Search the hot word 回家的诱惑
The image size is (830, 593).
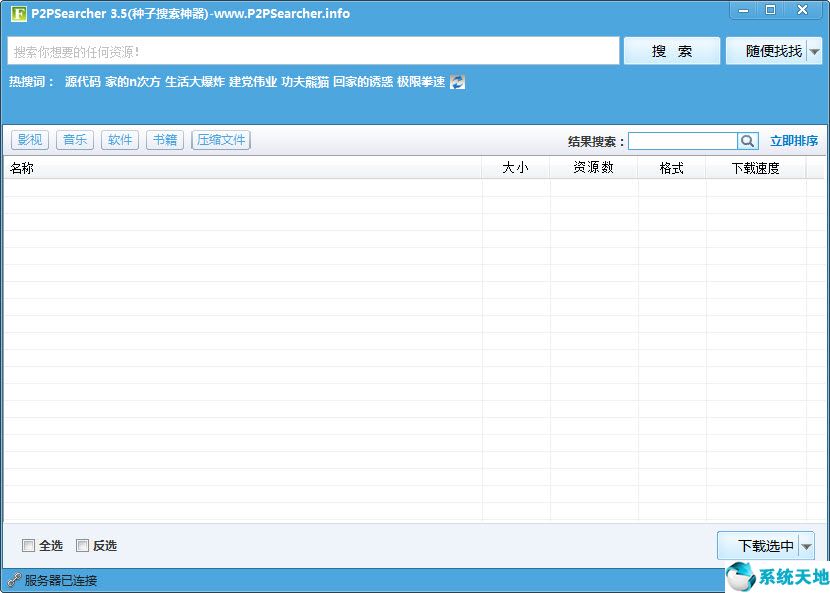tap(363, 82)
